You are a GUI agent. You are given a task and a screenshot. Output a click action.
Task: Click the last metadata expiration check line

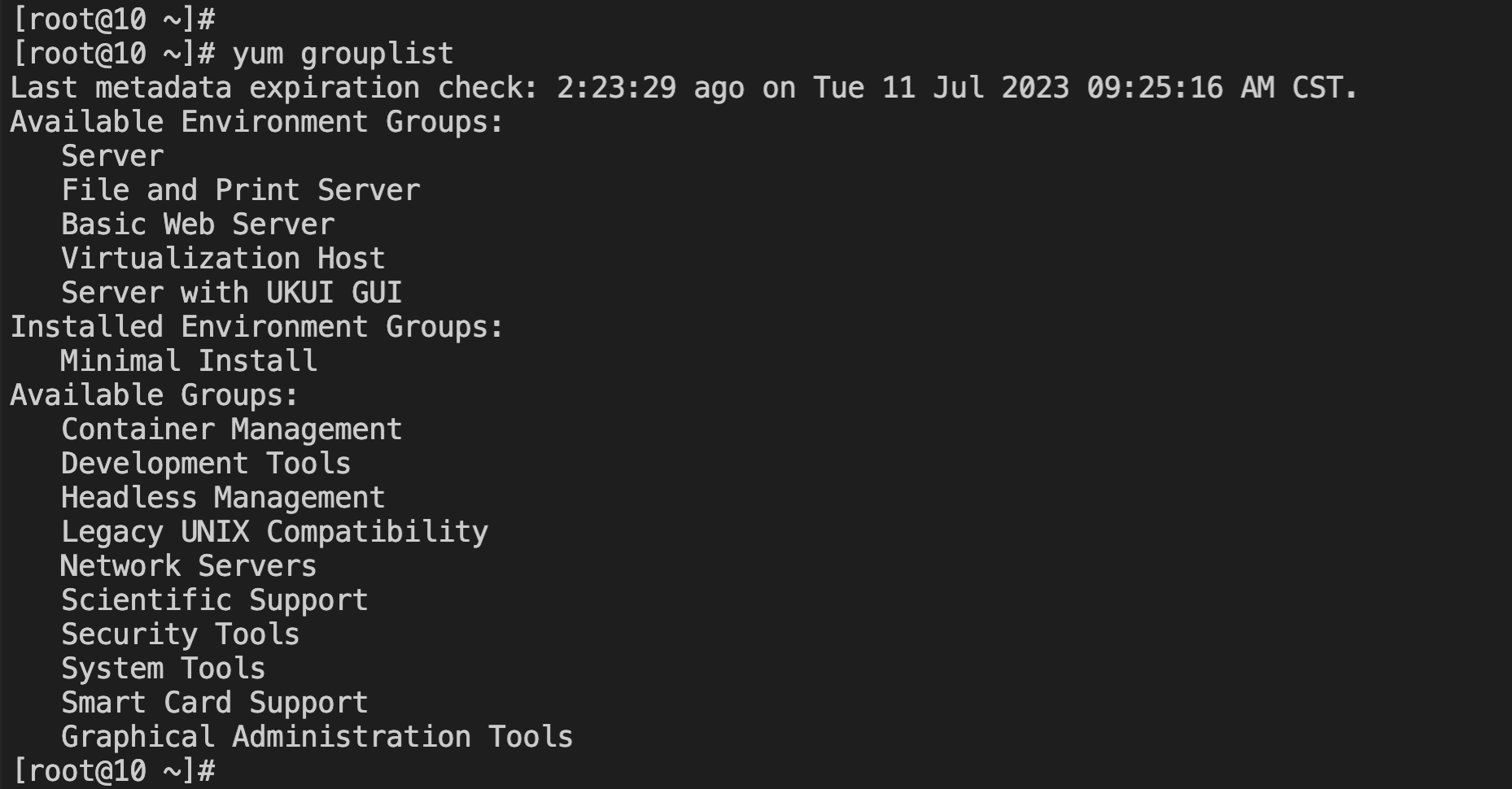click(x=684, y=88)
